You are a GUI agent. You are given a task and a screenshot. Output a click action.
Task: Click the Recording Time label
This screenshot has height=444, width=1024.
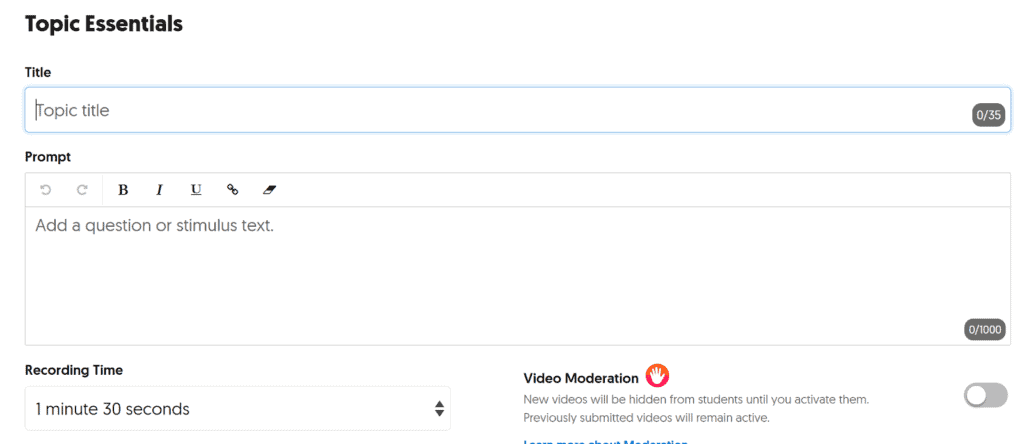coord(74,370)
